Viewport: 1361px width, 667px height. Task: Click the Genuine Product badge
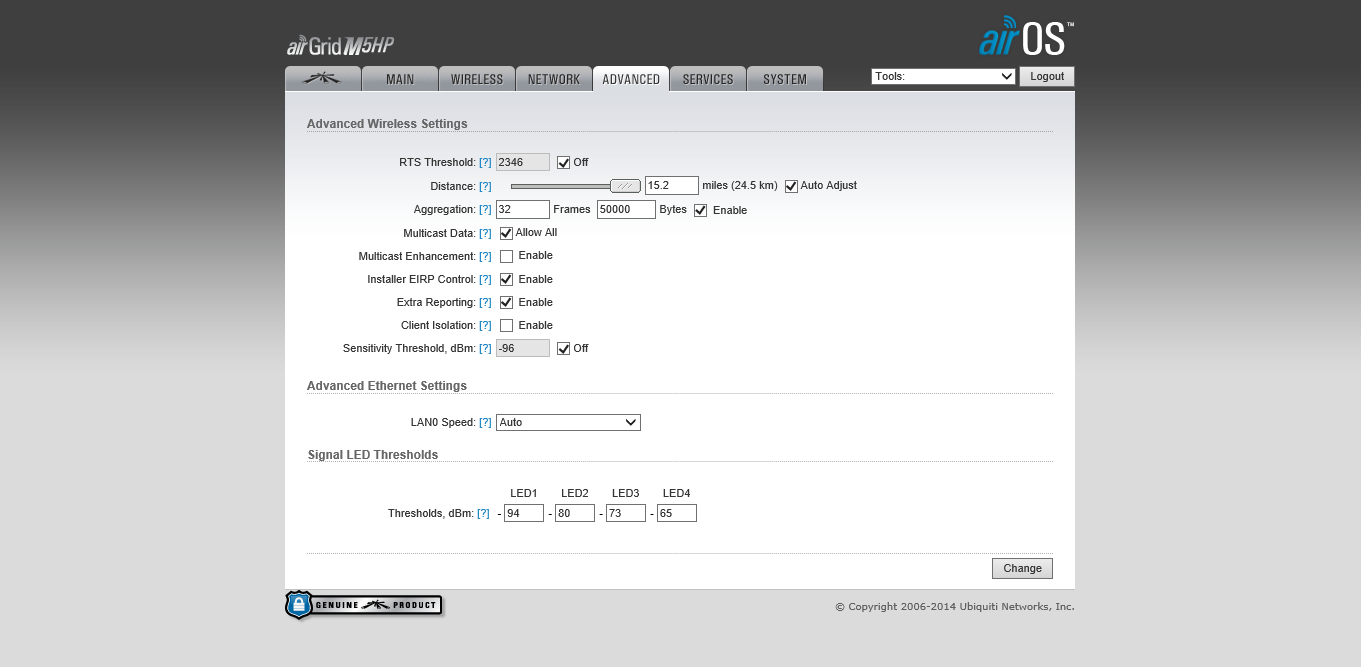pos(363,605)
